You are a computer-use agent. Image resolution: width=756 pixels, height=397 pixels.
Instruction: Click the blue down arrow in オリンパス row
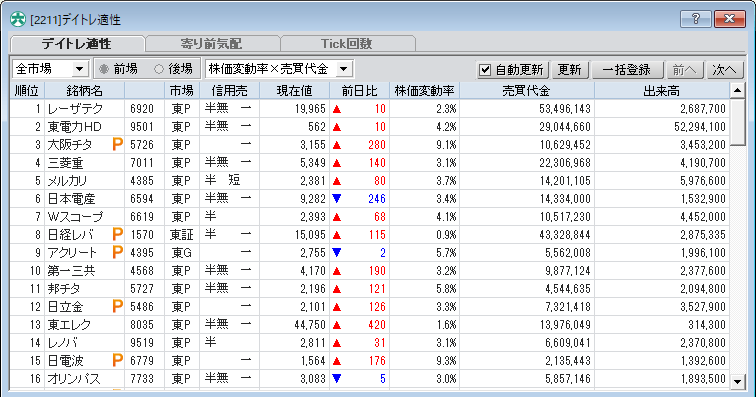337,379
